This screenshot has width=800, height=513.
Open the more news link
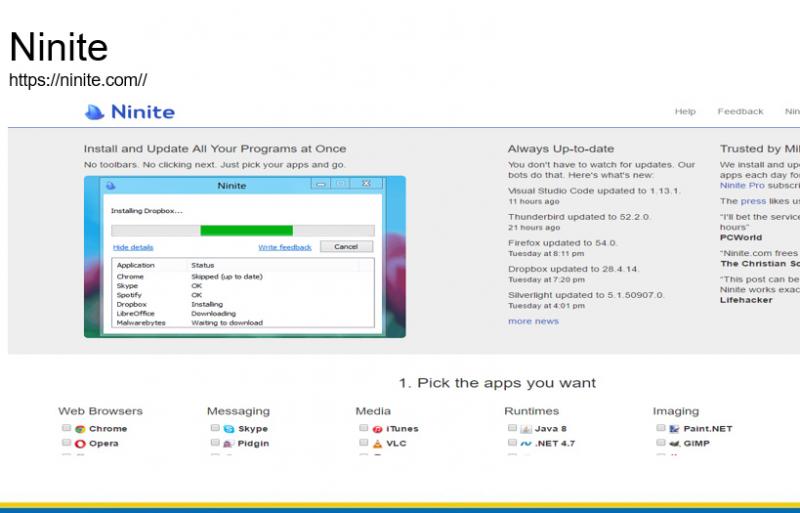(x=533, y=321)
